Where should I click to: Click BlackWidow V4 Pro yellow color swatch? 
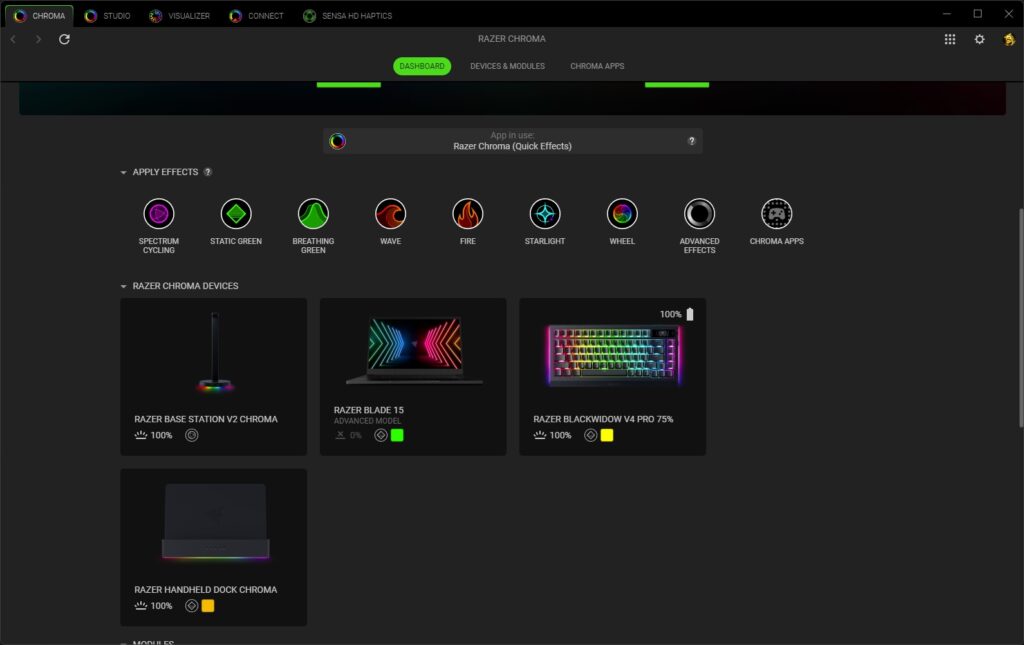[x=607, y=435]
